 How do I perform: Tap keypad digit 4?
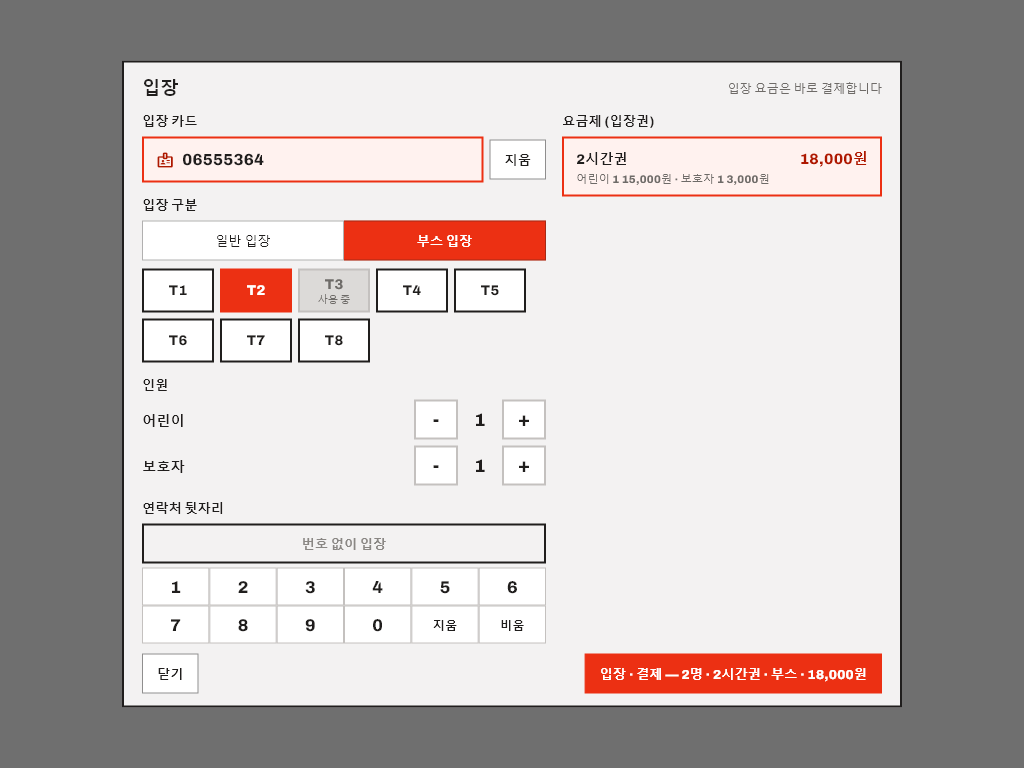tap(377, 587)
